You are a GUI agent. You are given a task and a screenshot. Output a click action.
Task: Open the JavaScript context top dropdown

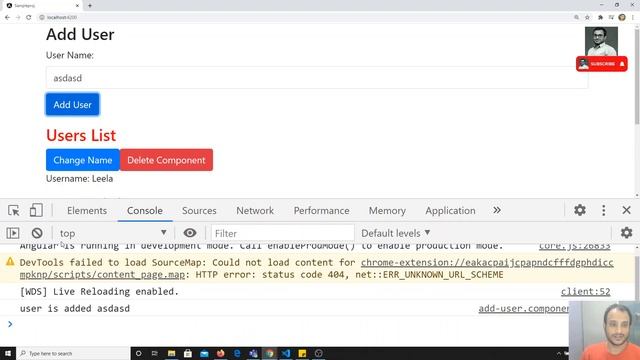click(113, 233)
